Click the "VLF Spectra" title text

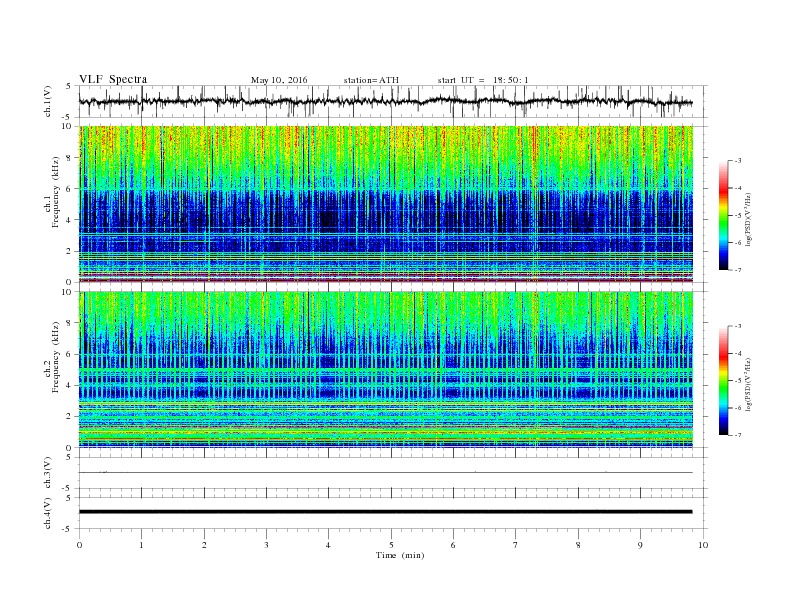coord(113,79)
